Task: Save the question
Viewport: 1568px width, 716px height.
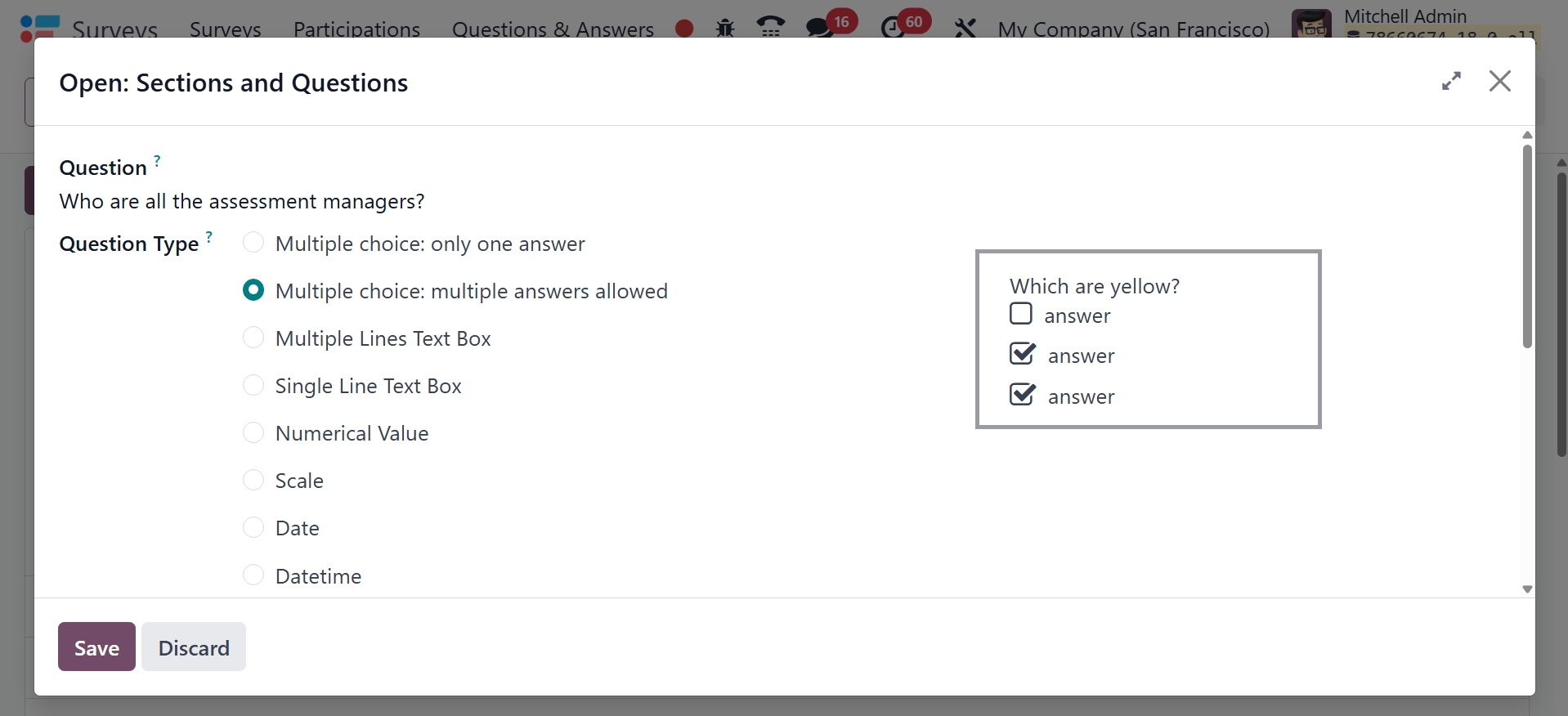Action: pos(96,647)
